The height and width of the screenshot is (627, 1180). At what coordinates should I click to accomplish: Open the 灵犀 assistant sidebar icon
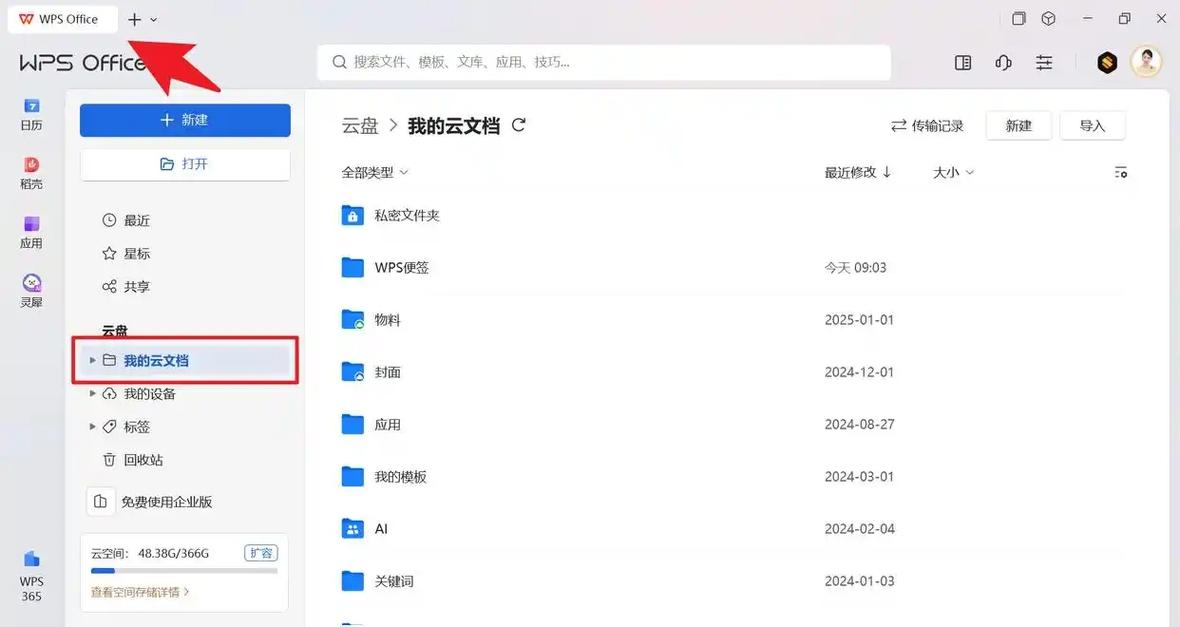point(31,291)
